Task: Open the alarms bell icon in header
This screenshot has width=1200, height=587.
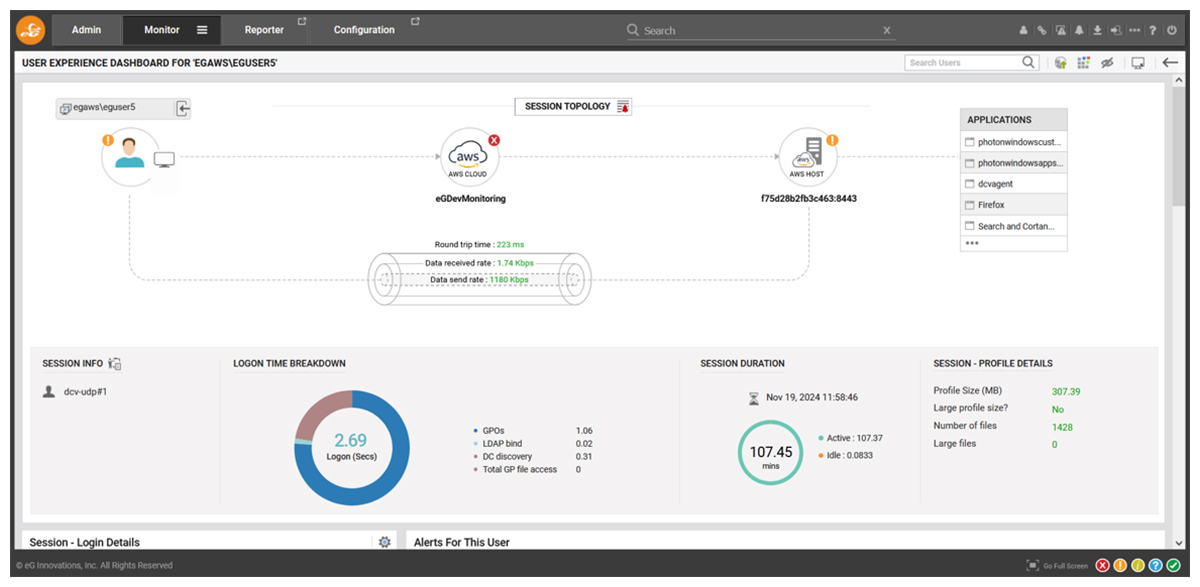Action: 1079,30
